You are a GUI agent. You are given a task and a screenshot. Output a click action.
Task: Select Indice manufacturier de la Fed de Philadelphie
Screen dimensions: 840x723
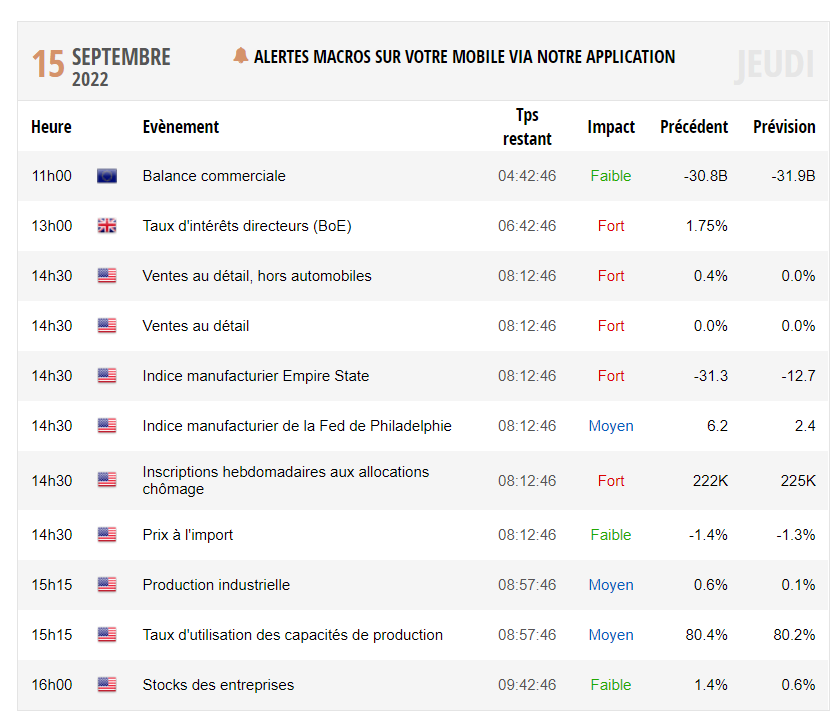click(x=296, y=426)
